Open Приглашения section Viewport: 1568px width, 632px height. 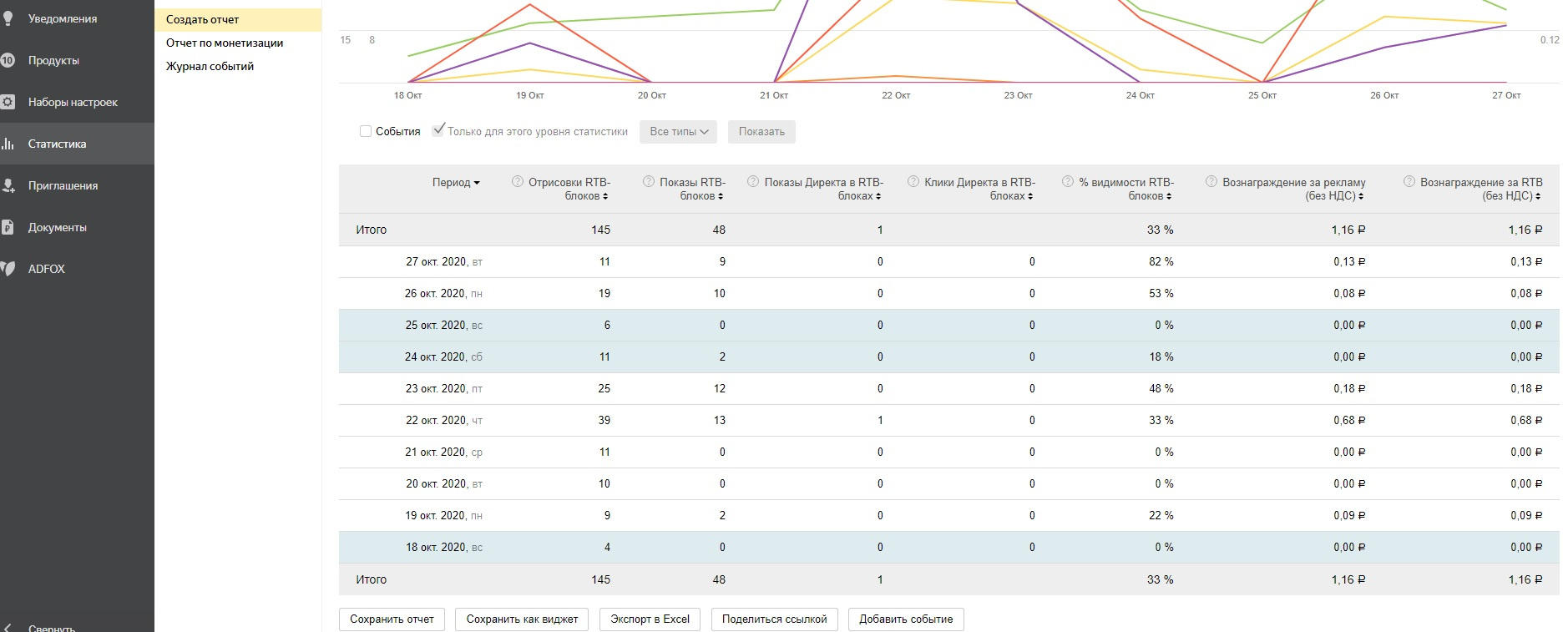pos(63,185)
